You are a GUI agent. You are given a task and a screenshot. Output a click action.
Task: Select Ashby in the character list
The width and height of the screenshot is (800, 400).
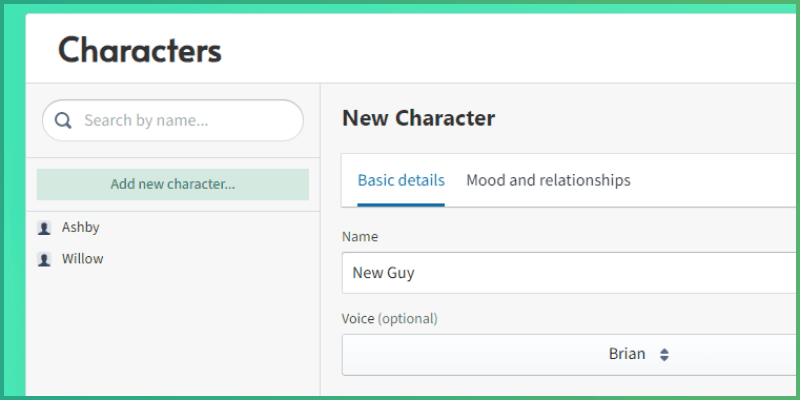pos(81,227)
